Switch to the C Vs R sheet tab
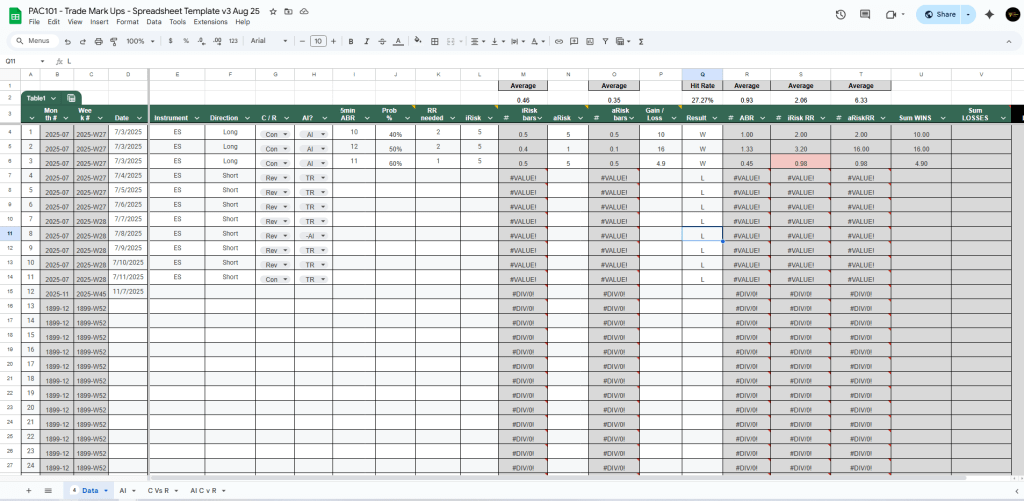The image size is (1024, 501). pyautogui.click(x=162, y=491)
